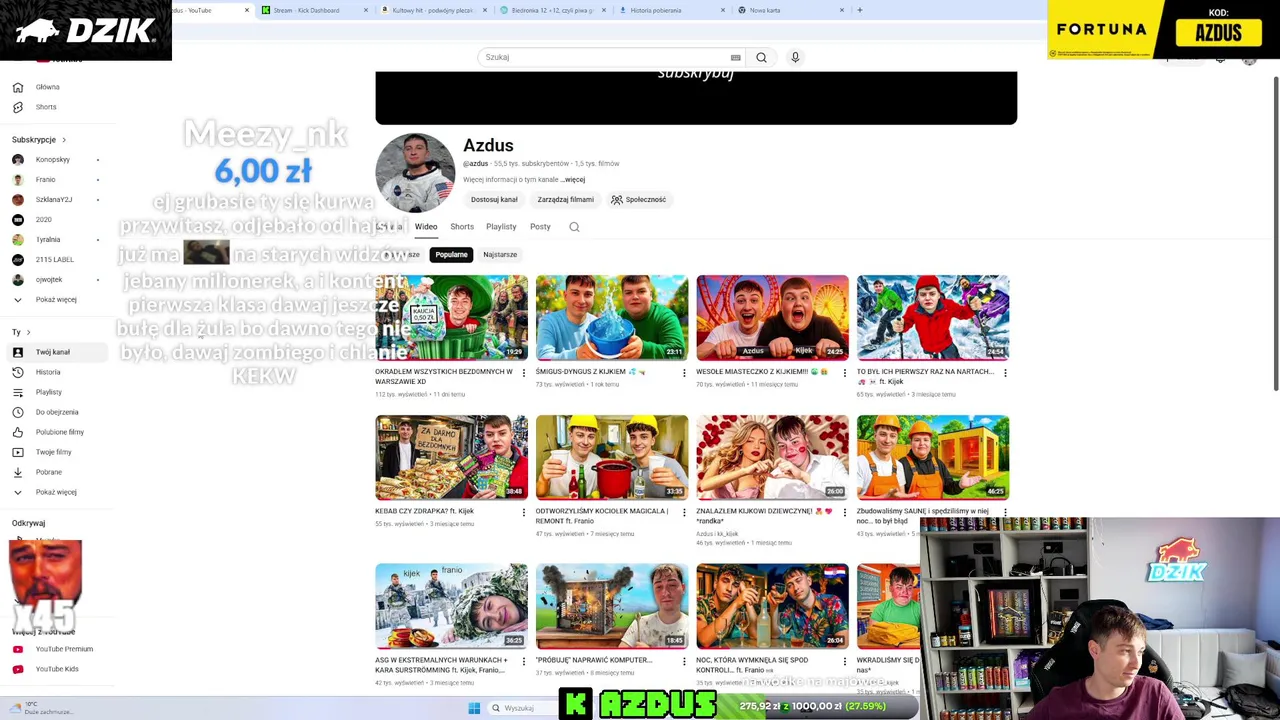Close the Stream - Kick Dashboard tab
Viewport: 1280px width, 720px height.
(x=365, y=10)
